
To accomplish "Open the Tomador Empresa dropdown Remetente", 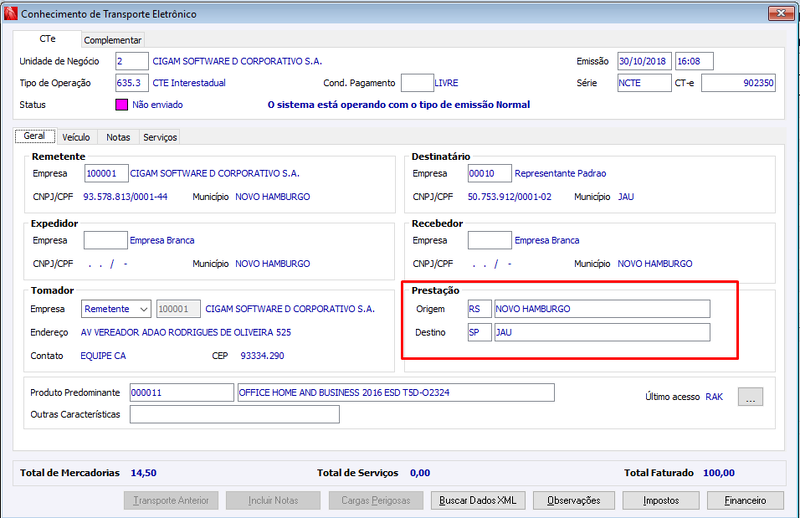I will (116, 309).
